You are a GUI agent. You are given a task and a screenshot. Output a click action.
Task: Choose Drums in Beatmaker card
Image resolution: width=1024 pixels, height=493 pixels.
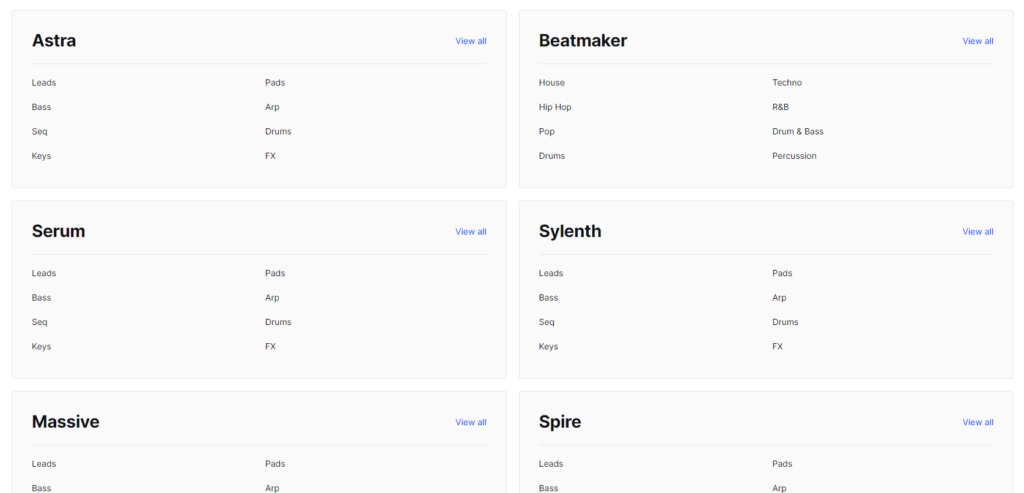pos(552,156)
